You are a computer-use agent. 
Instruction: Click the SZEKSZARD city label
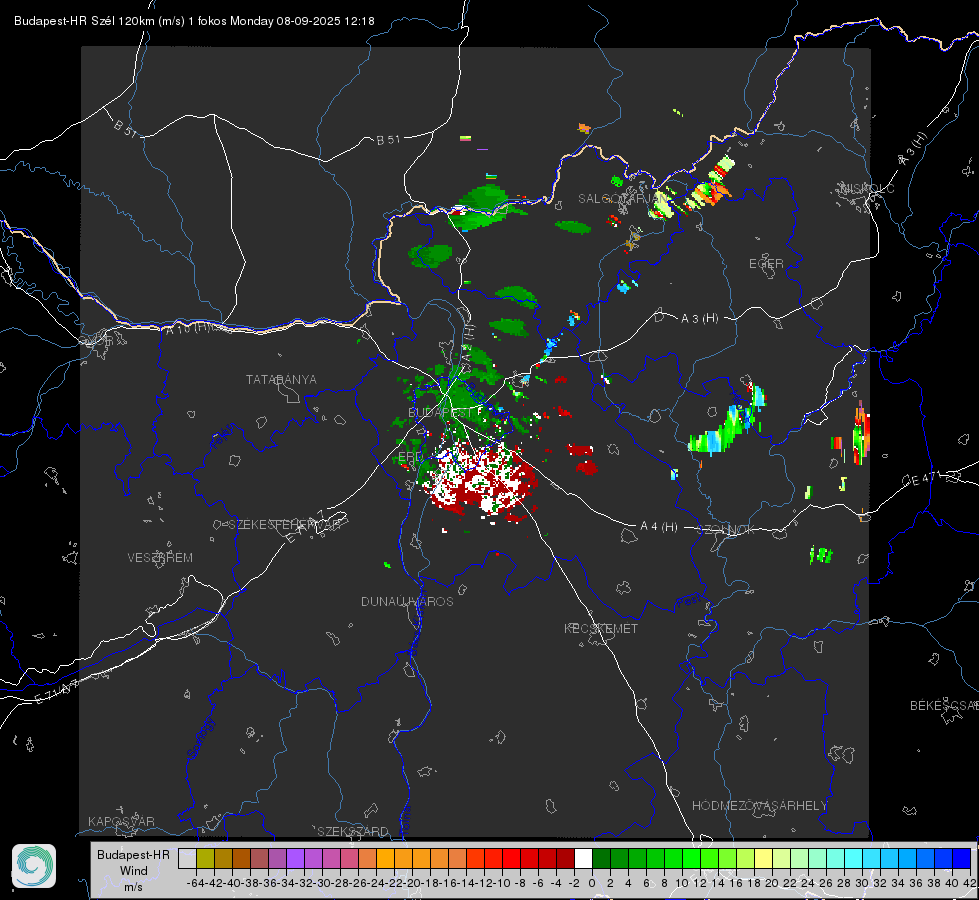click(353, 831)
